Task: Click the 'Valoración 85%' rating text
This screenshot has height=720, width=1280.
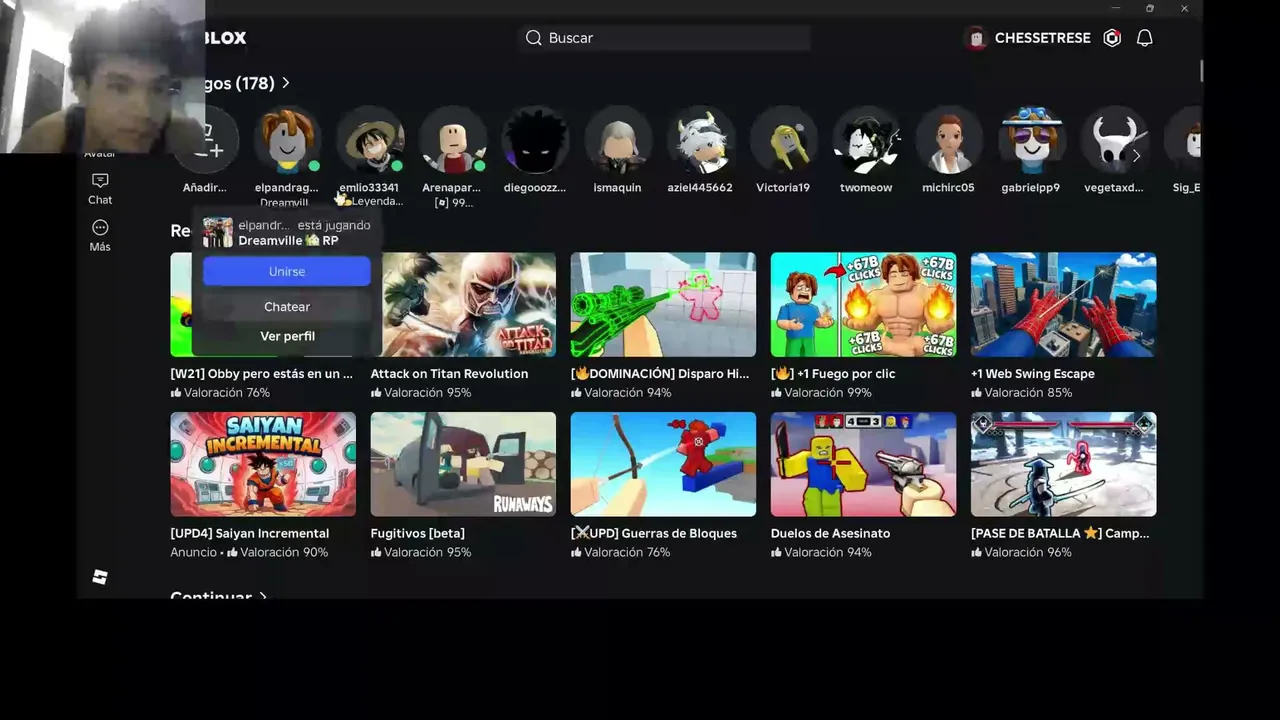Action: [1028, 393]
